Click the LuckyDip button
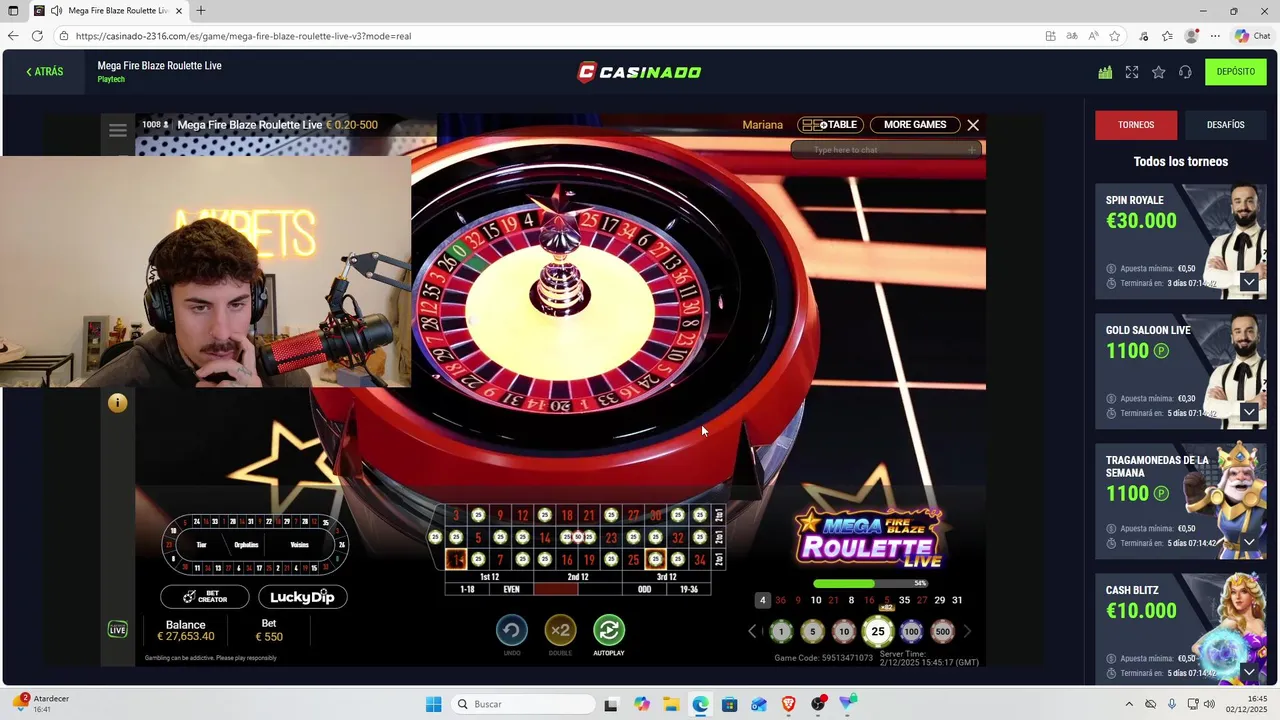The width and height of the screenshot is (1280, 720). [x=302, y=597]
